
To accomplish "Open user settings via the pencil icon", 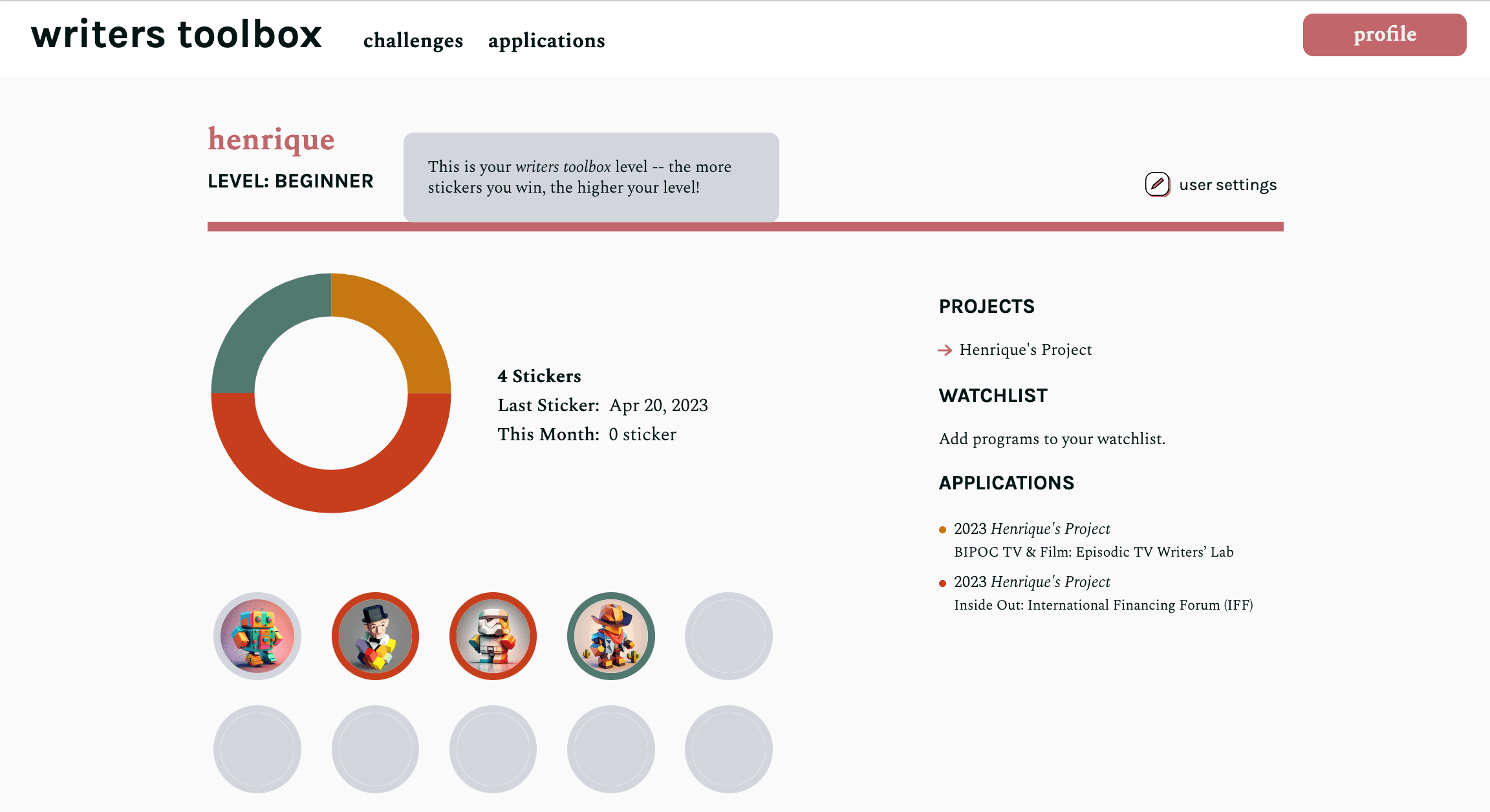I will click(x=1157, y=184).
